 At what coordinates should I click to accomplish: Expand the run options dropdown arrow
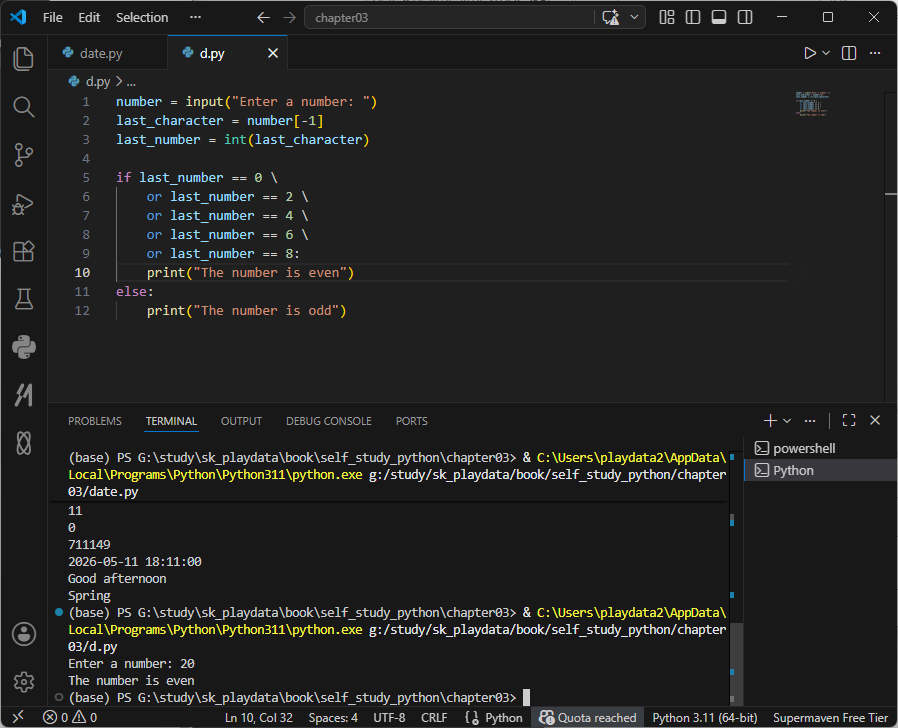coord(826,53)
